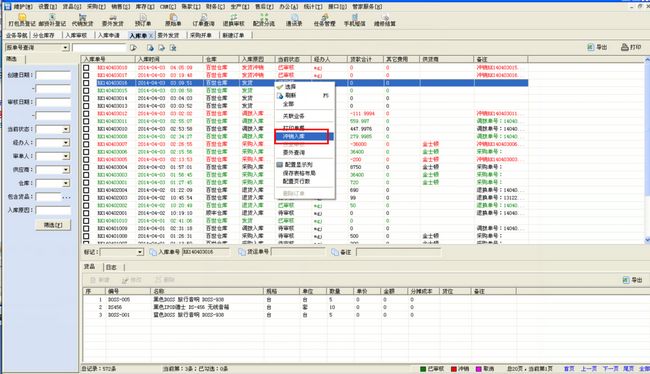The image size is (650, 374).
Task: Switch to the 入库审核 tab
Action: pyautogui.click(x=77, y=36)
